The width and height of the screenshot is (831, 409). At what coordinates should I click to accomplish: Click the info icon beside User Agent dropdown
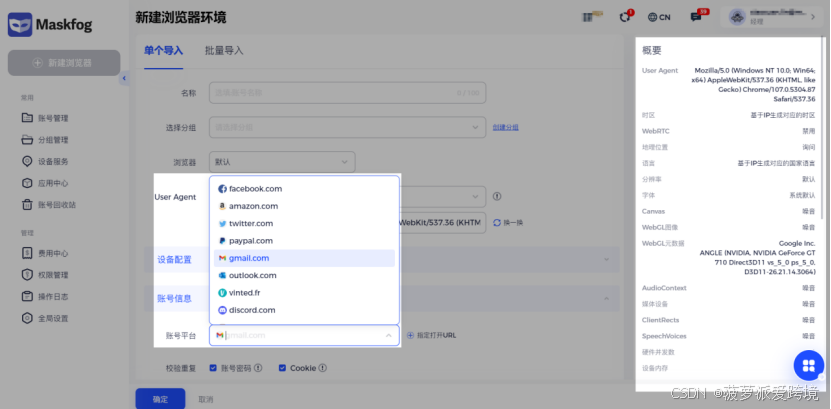click(x=497, y=196)
